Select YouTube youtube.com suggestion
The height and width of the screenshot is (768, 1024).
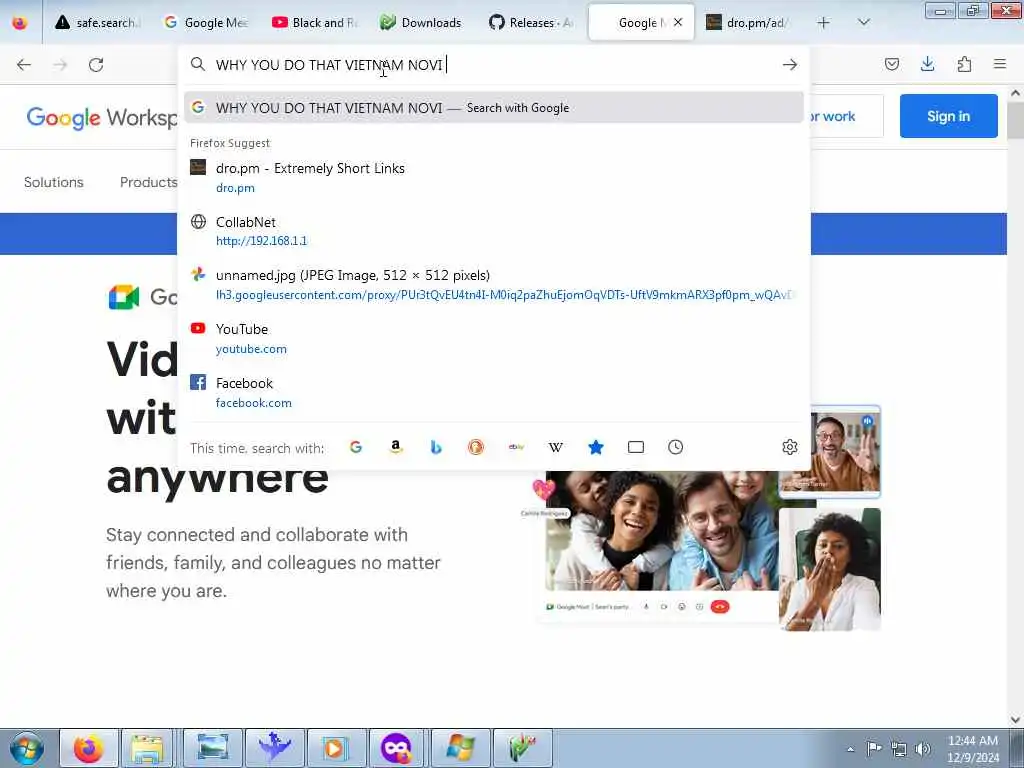[x=494, y=338]
